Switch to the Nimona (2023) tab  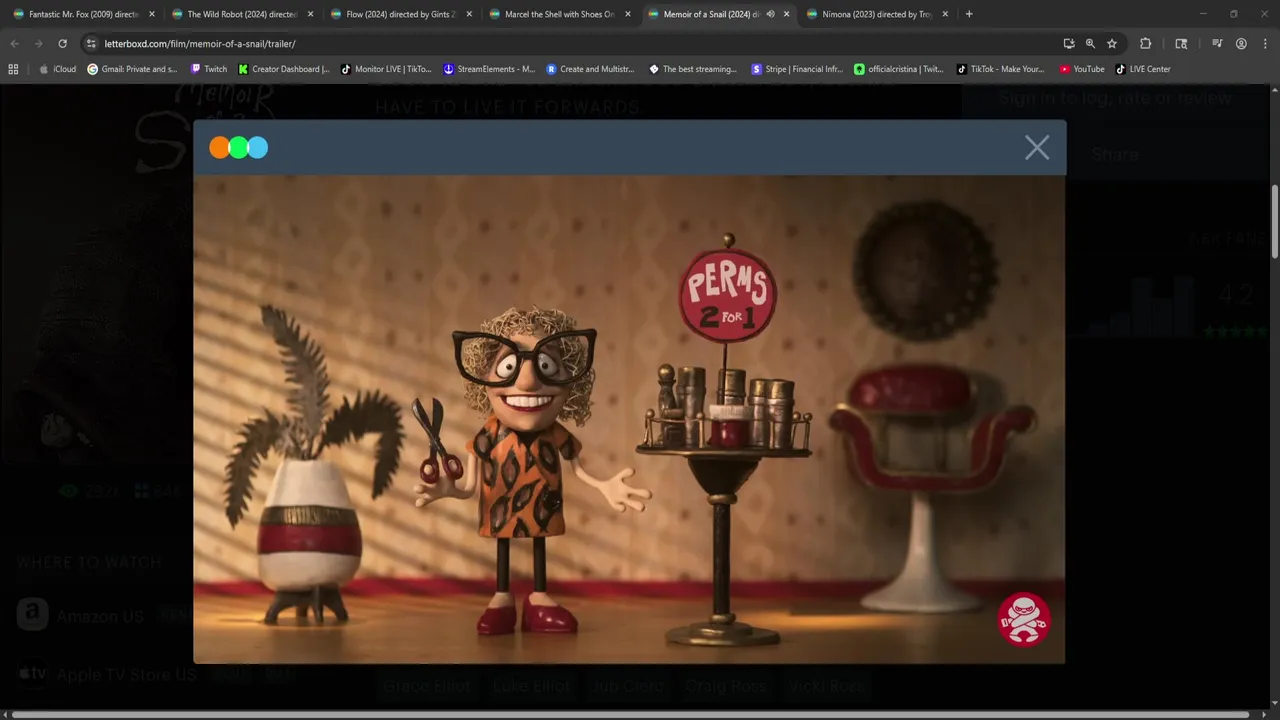coord(877,14)
